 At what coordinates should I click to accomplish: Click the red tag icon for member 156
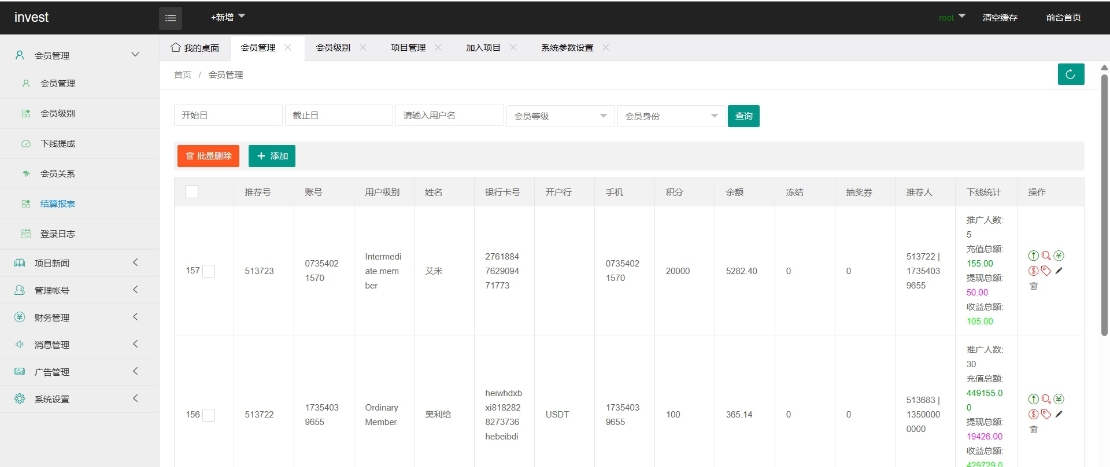point(1046,413)
